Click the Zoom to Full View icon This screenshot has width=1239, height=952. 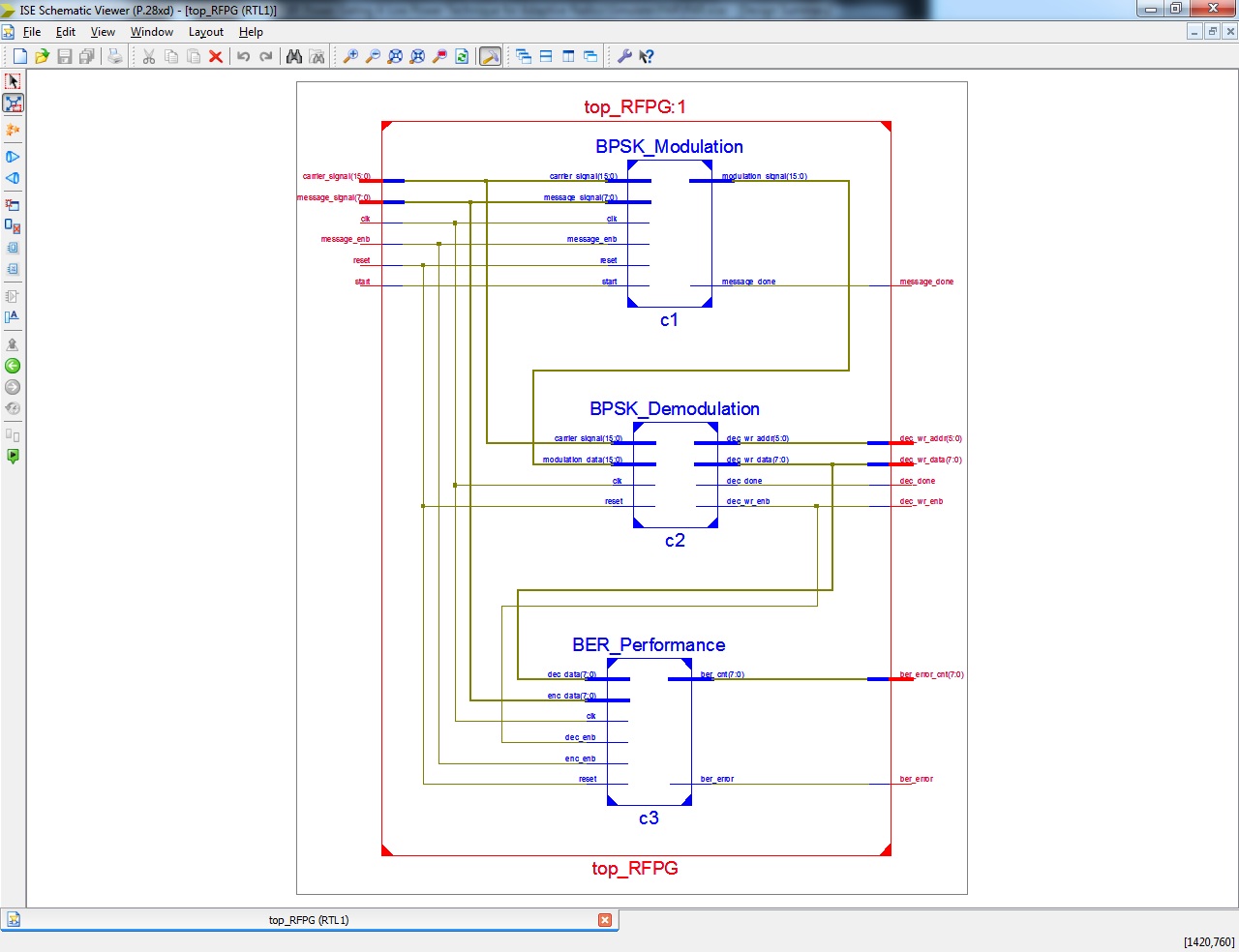pyautogui.click(x=395, y=56)
